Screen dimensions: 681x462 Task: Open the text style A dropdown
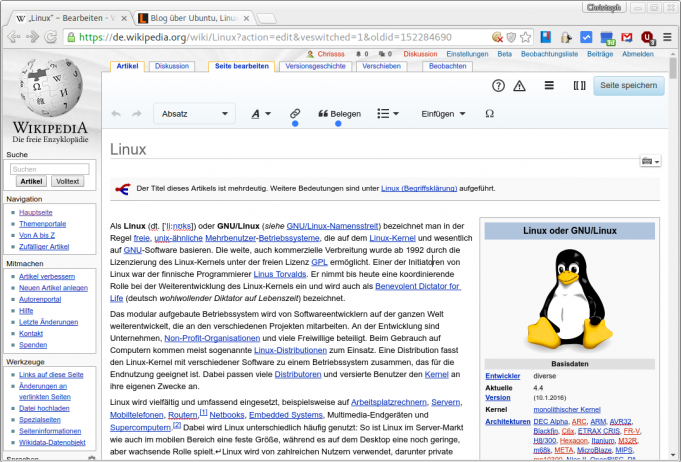[x=261, y=114]
